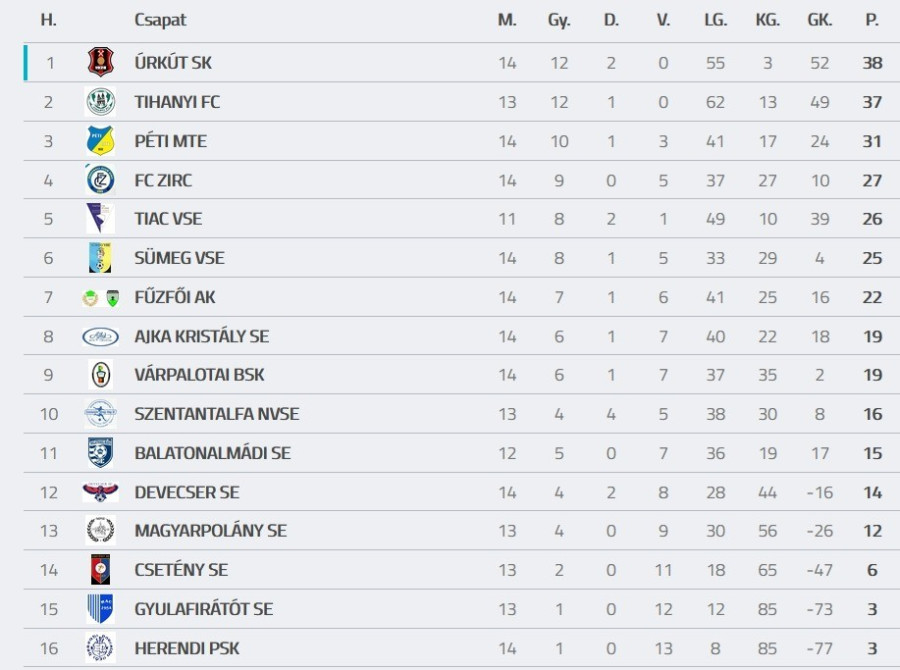Select the Herendi PSK team name
This screenshot has width=900, height=670.
[187, 648]
